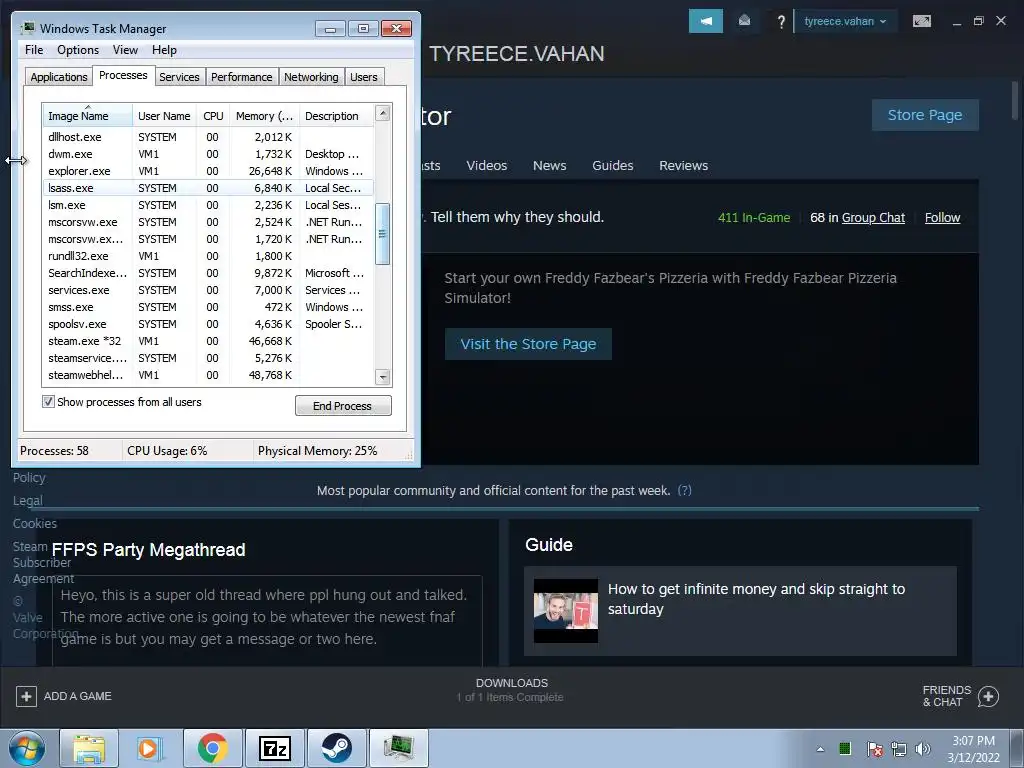Select the dwm.exe process row
Image resolution: width=1024 pixels, height=768 pixels.
tap(208, 154)
